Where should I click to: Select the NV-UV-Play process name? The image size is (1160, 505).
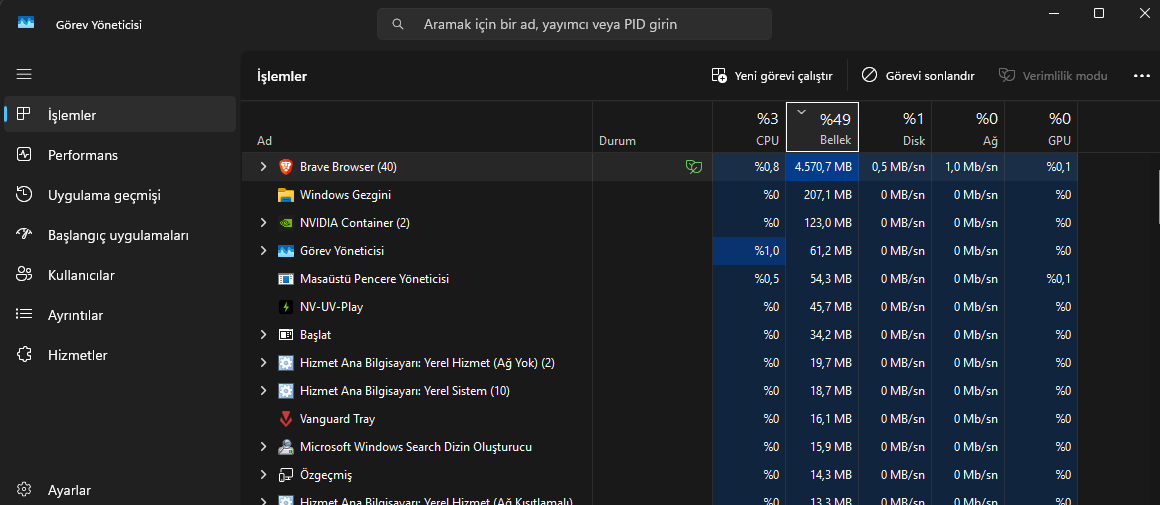coord(331,307)
